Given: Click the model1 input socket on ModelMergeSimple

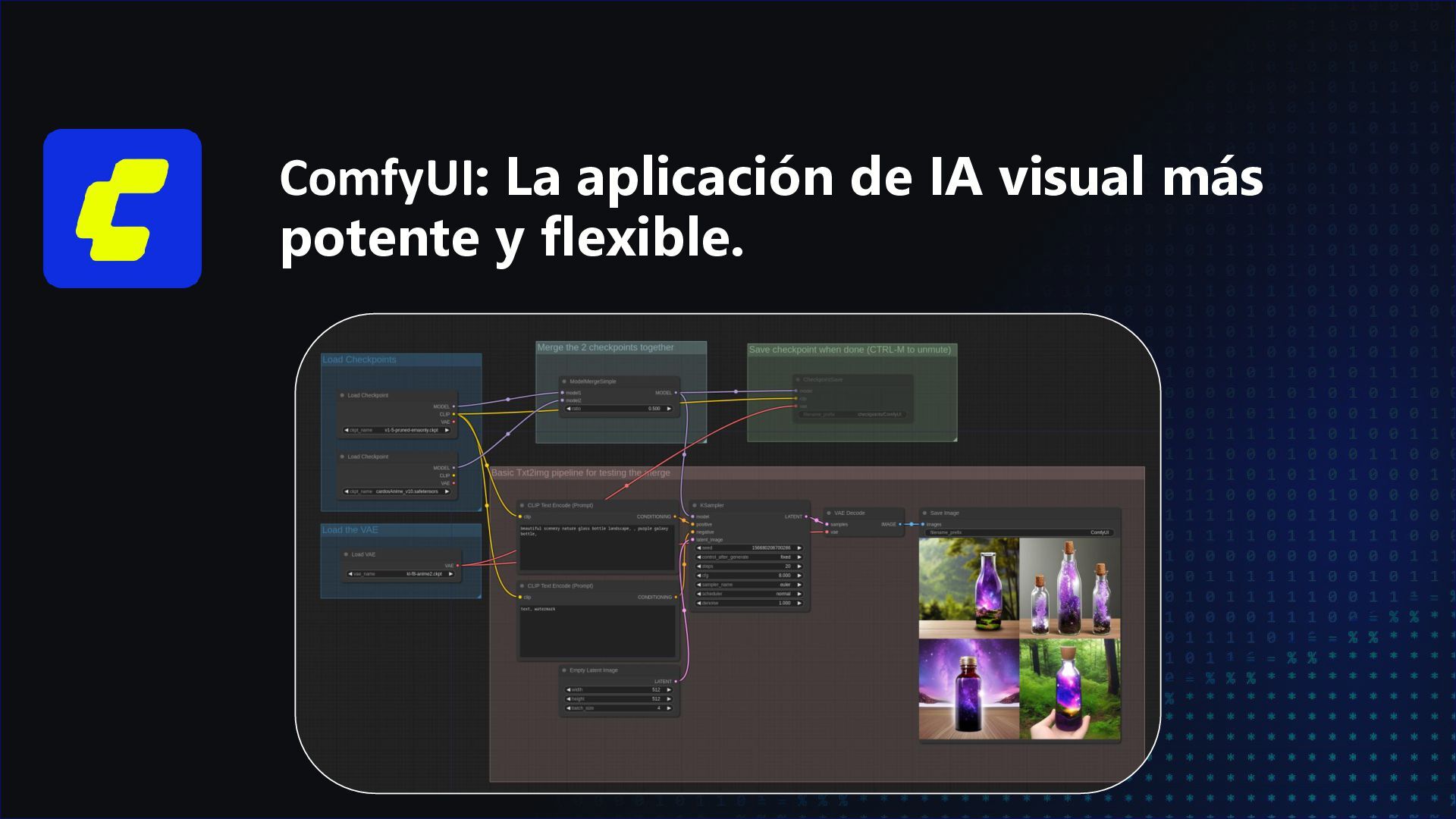Looking at the screenshot, I should (562, 393).
